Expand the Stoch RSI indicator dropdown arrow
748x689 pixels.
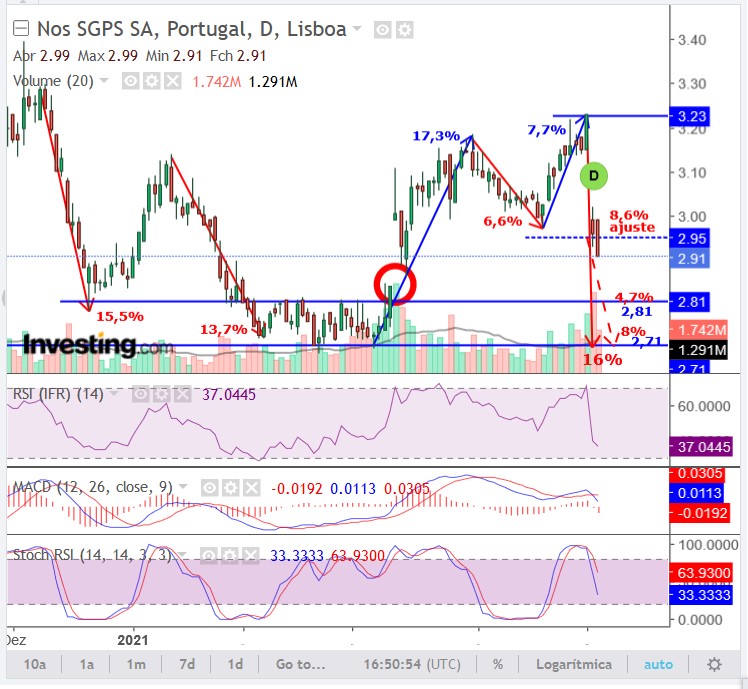pos(183,555)
